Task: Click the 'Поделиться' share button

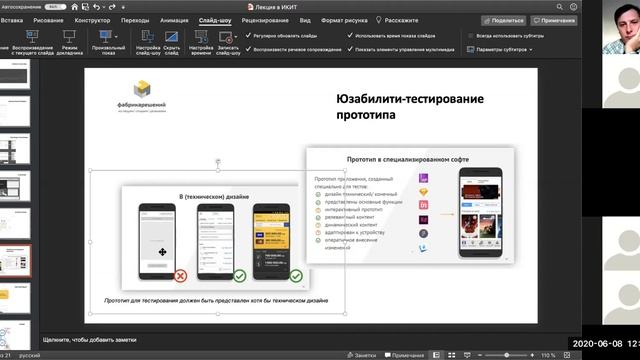Action: pos(504,20)
